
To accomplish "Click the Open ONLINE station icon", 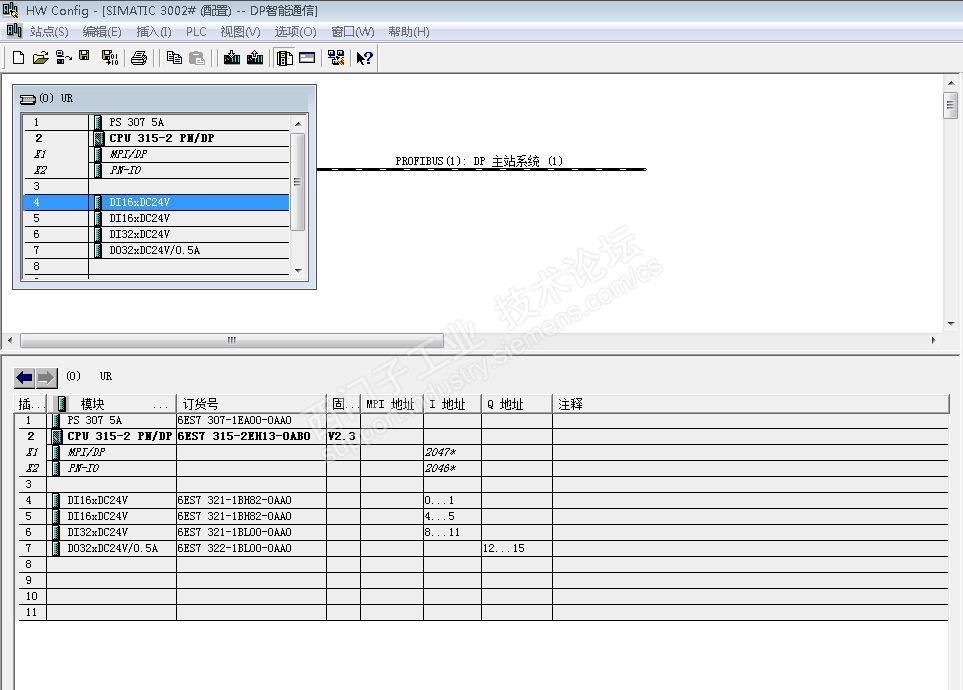I will click(x=63, y=58).
